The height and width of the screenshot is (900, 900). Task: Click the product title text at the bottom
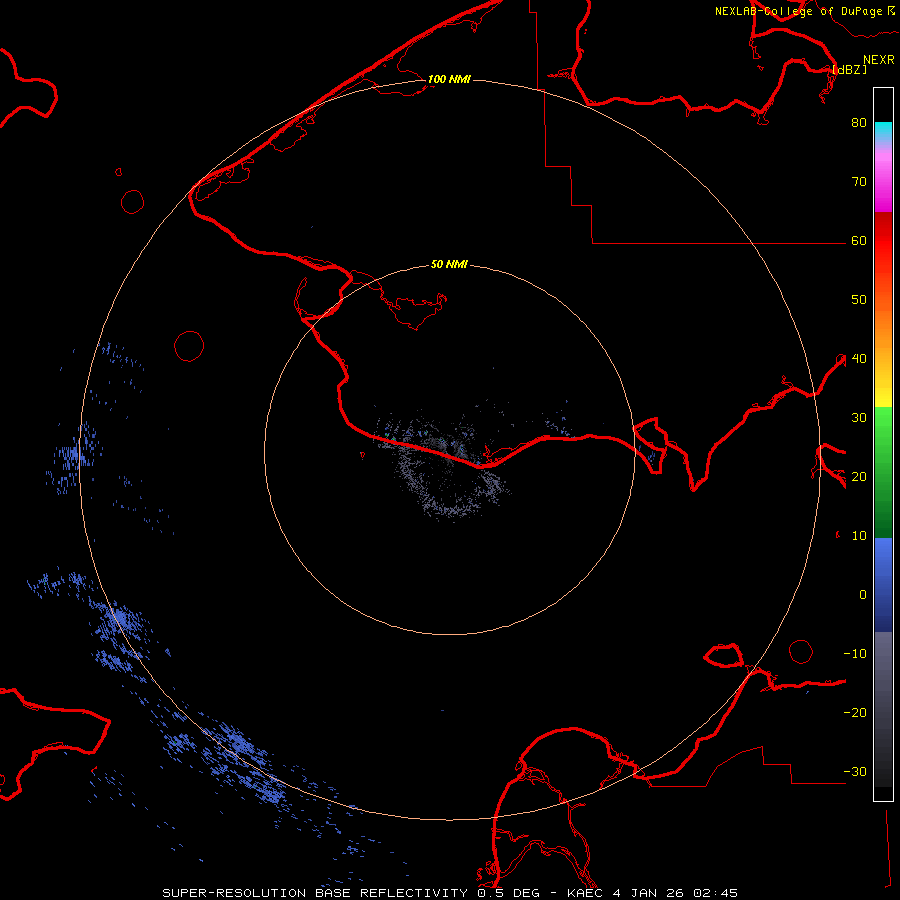(x=449, y=893)
